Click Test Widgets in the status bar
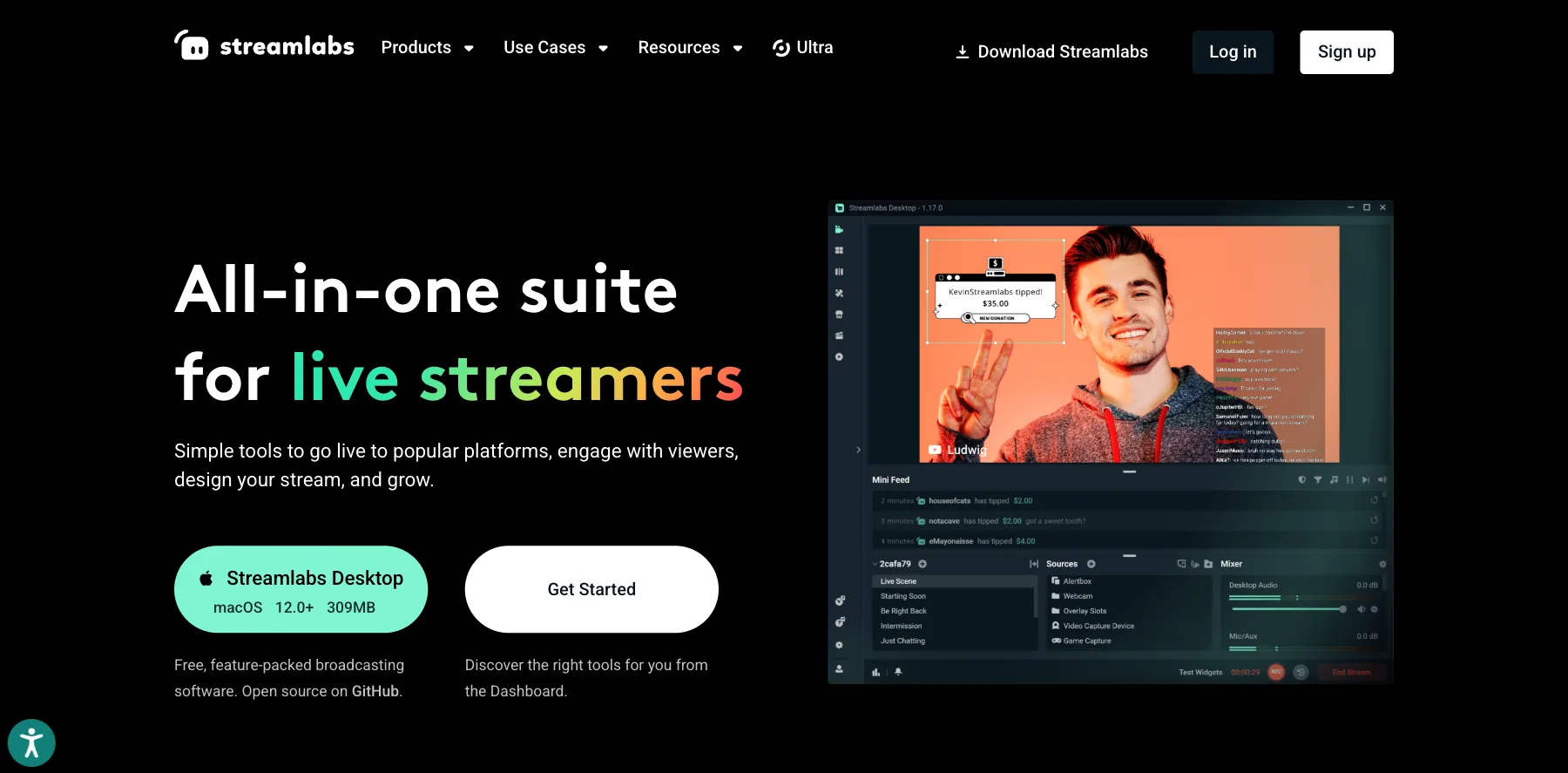 click(1200, 672)
